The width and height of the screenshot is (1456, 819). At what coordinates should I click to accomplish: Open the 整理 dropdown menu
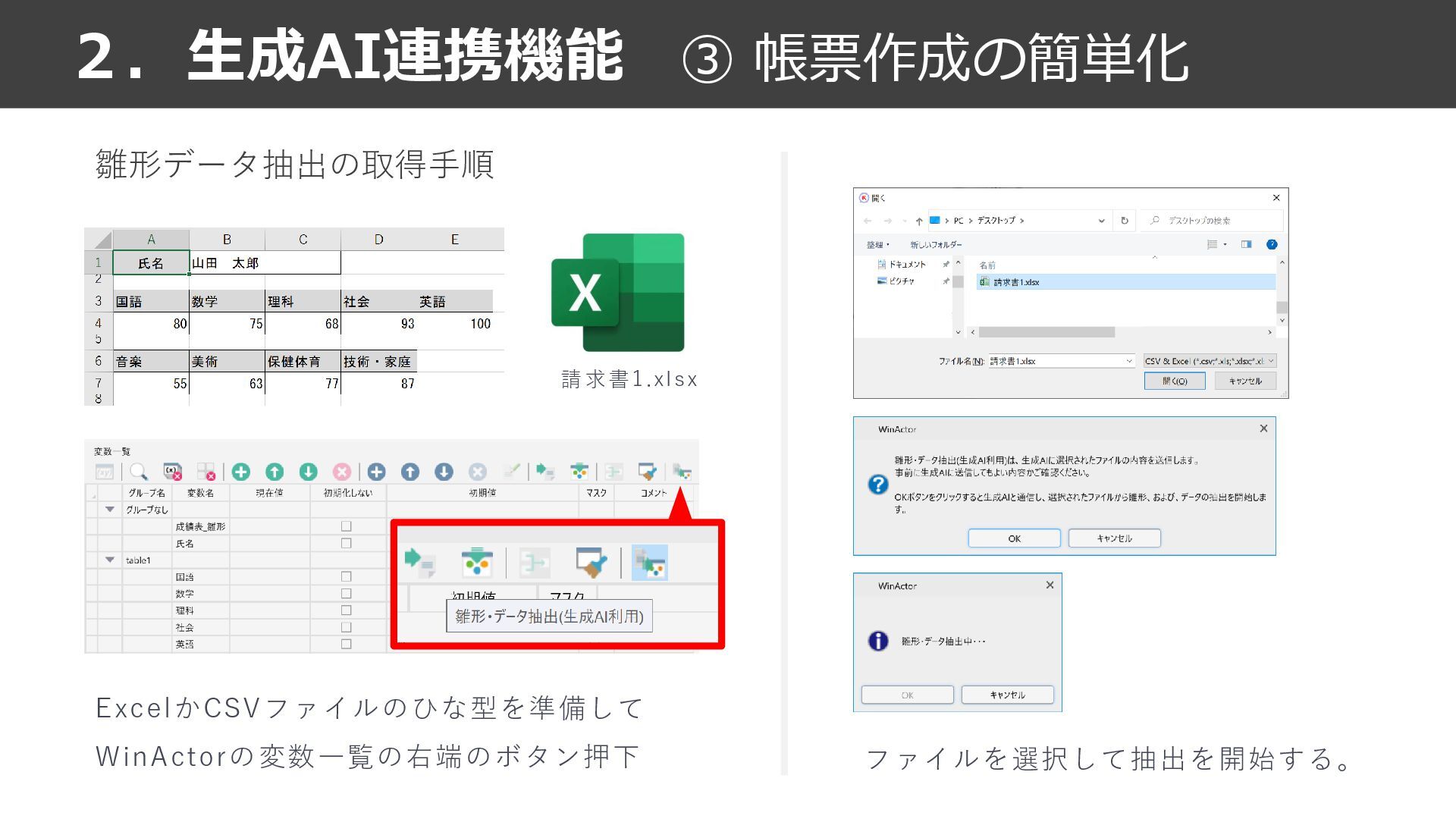878,244
